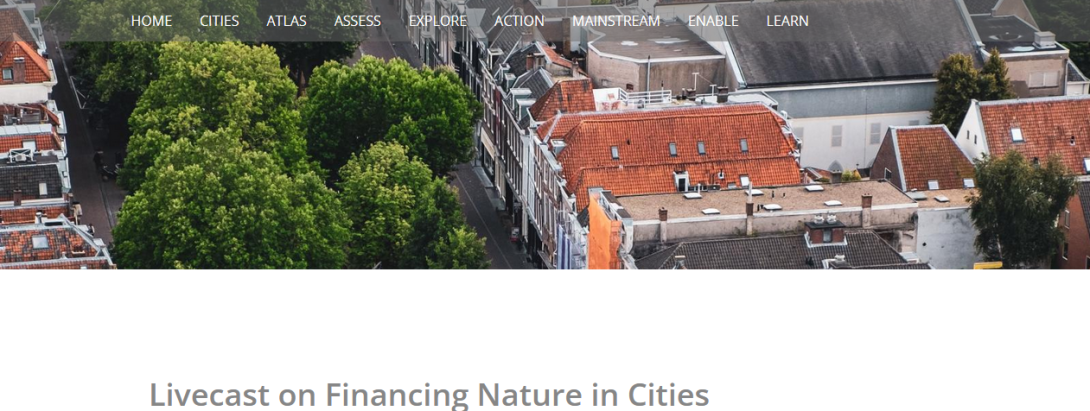This screenshot has width=1090, height=411.
Task: Select ATLAS in the top navigation
Action: click(286, 21)
